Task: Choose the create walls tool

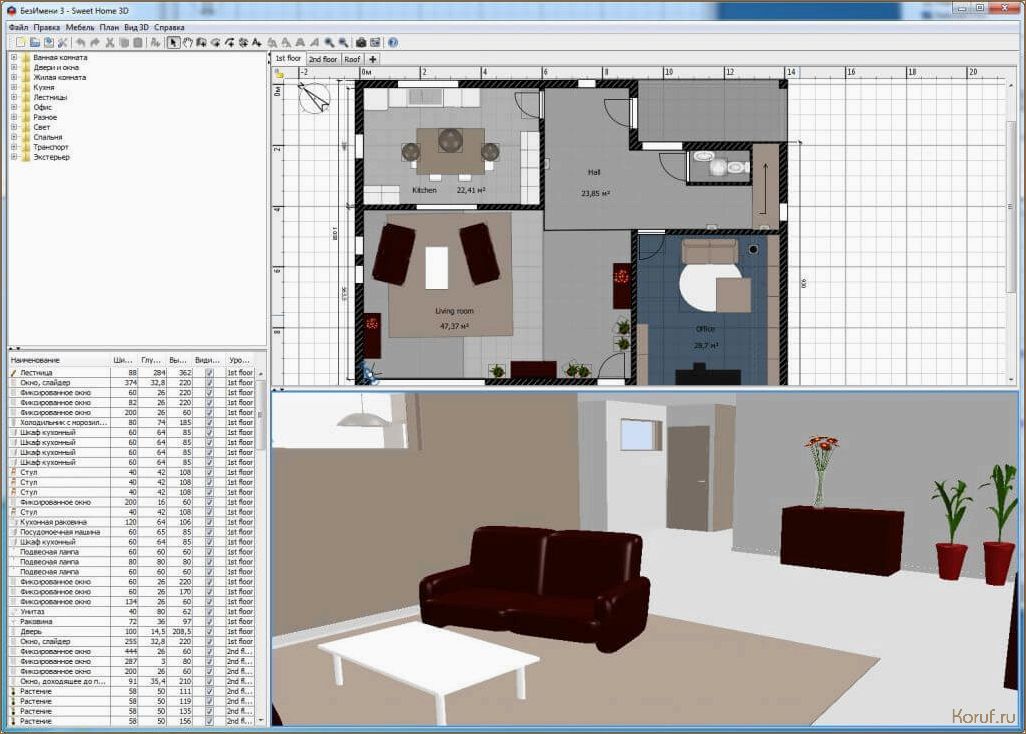Action: [201, 43]
